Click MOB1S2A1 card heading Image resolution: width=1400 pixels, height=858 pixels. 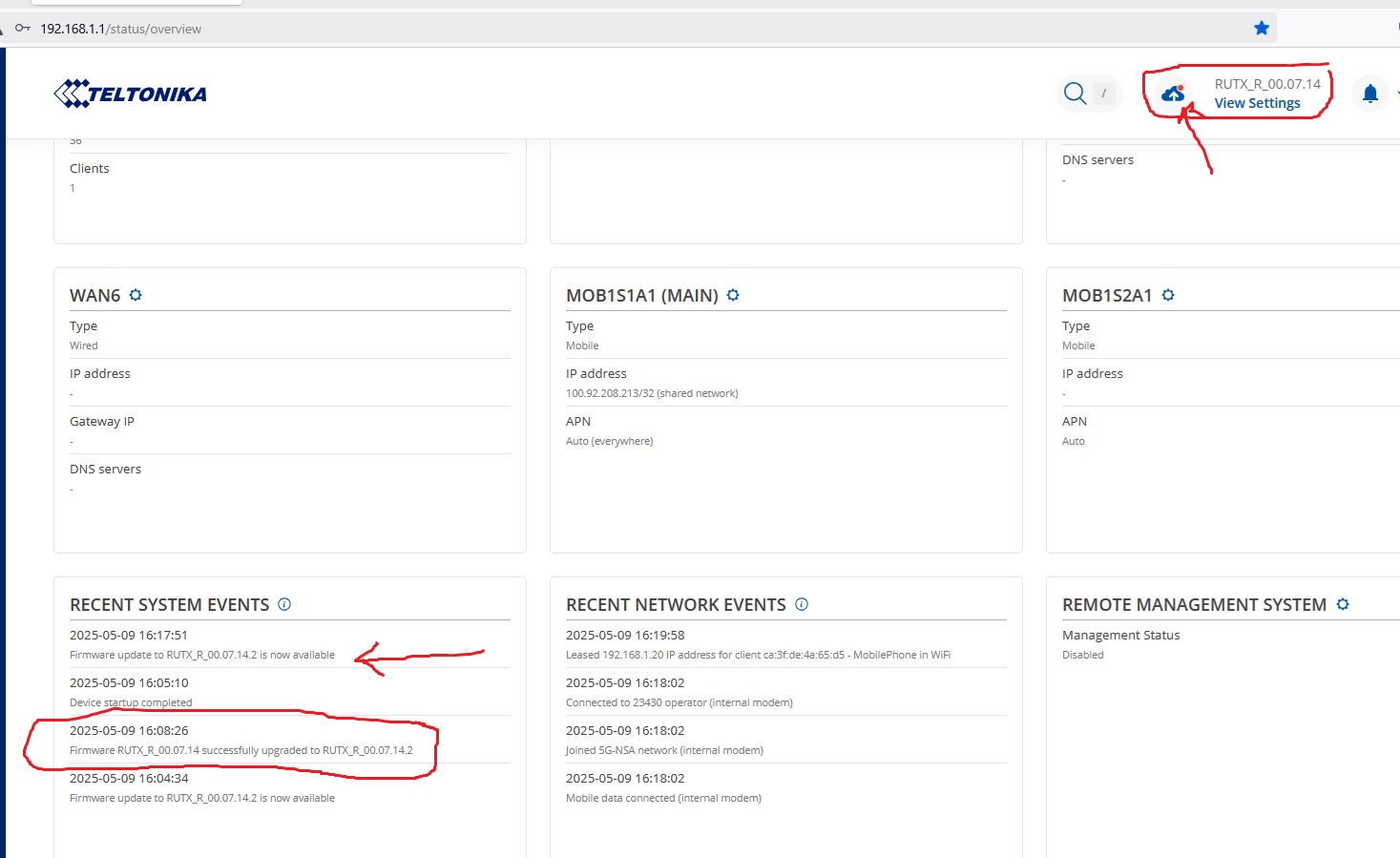[x=1107, y=296]
